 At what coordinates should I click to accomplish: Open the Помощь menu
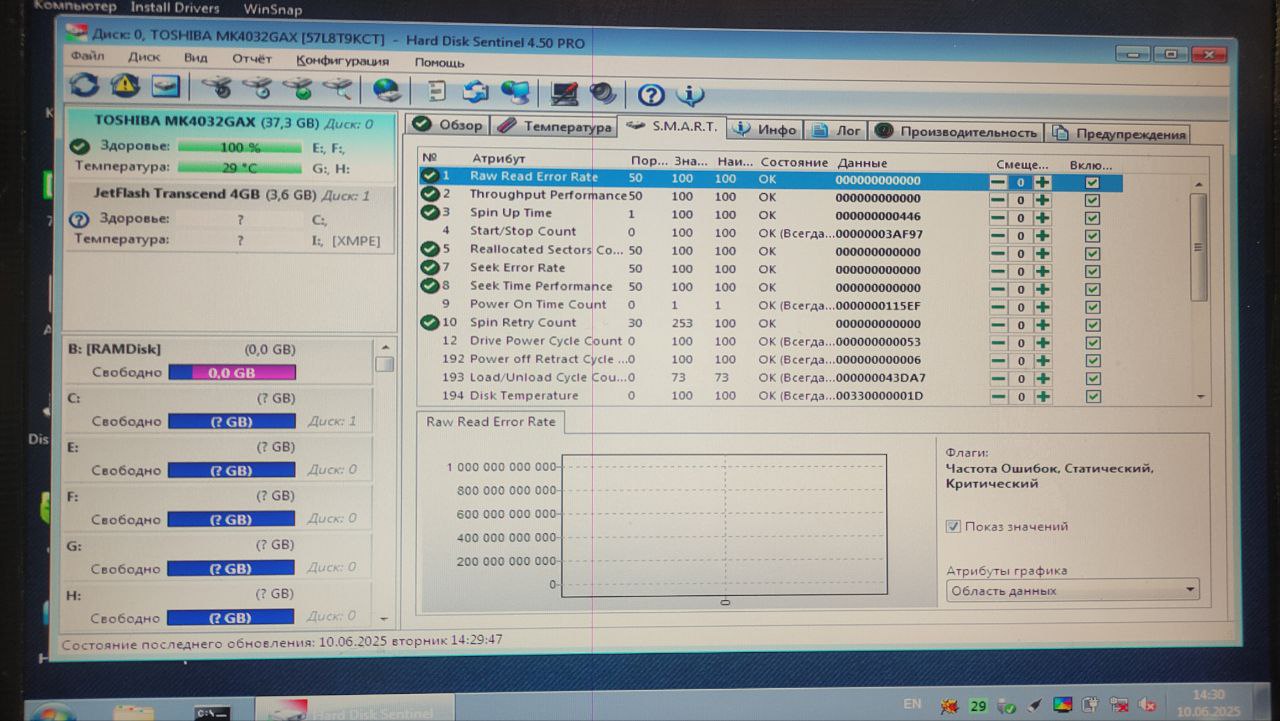point(439,62)
